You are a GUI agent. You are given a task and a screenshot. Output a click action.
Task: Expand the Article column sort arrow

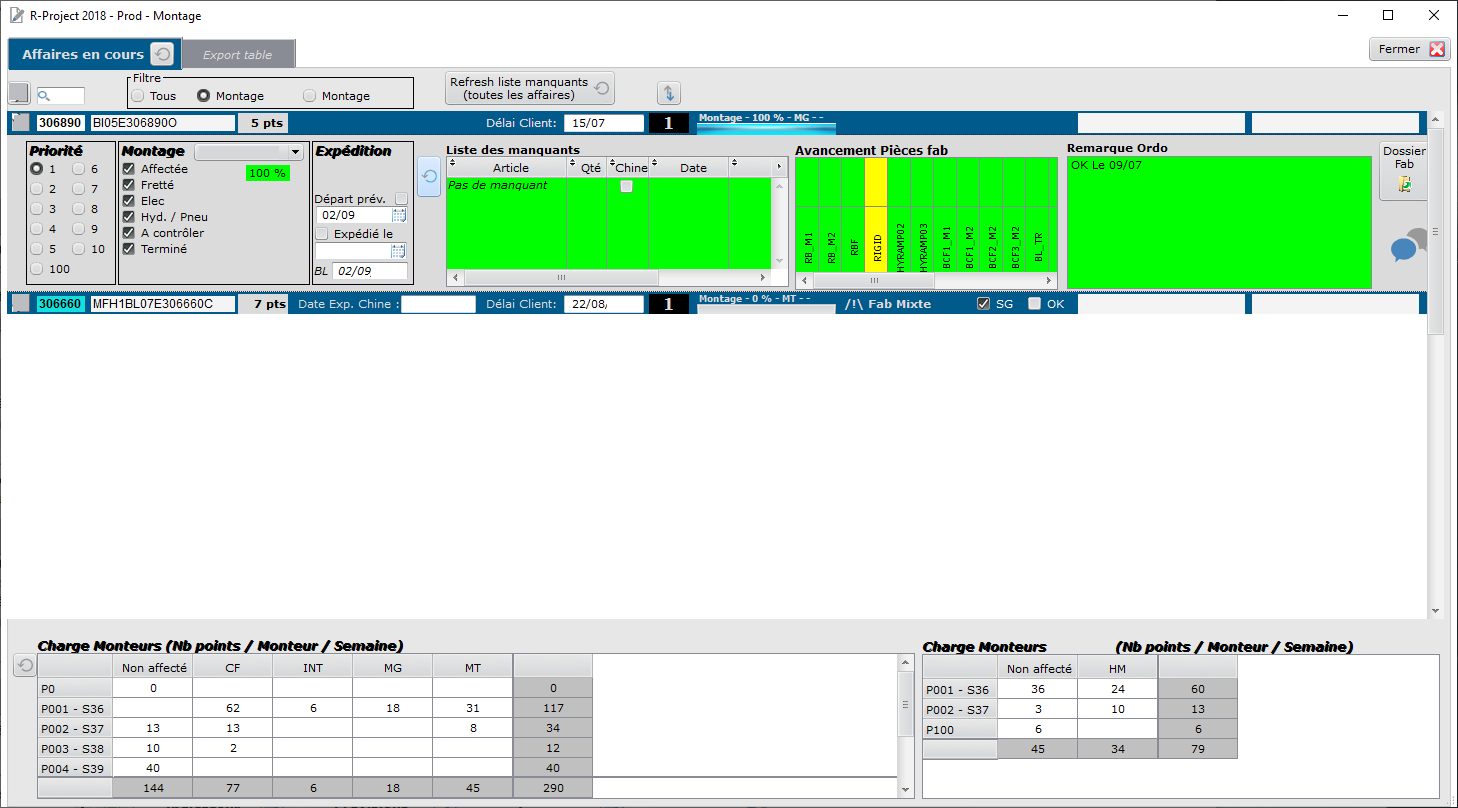pyautogui.click(x=453, y=167)
